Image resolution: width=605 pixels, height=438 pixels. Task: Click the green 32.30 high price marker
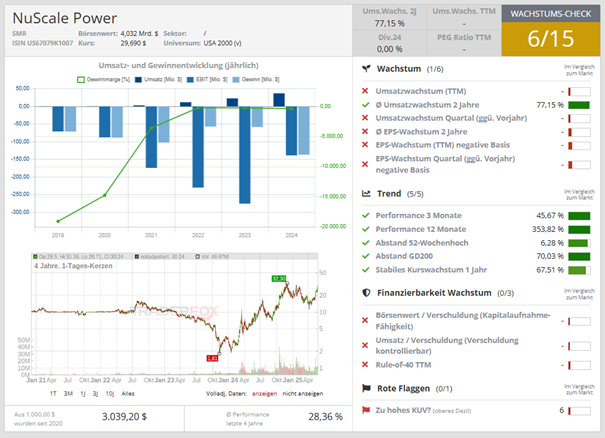click(x=279, y=279)
